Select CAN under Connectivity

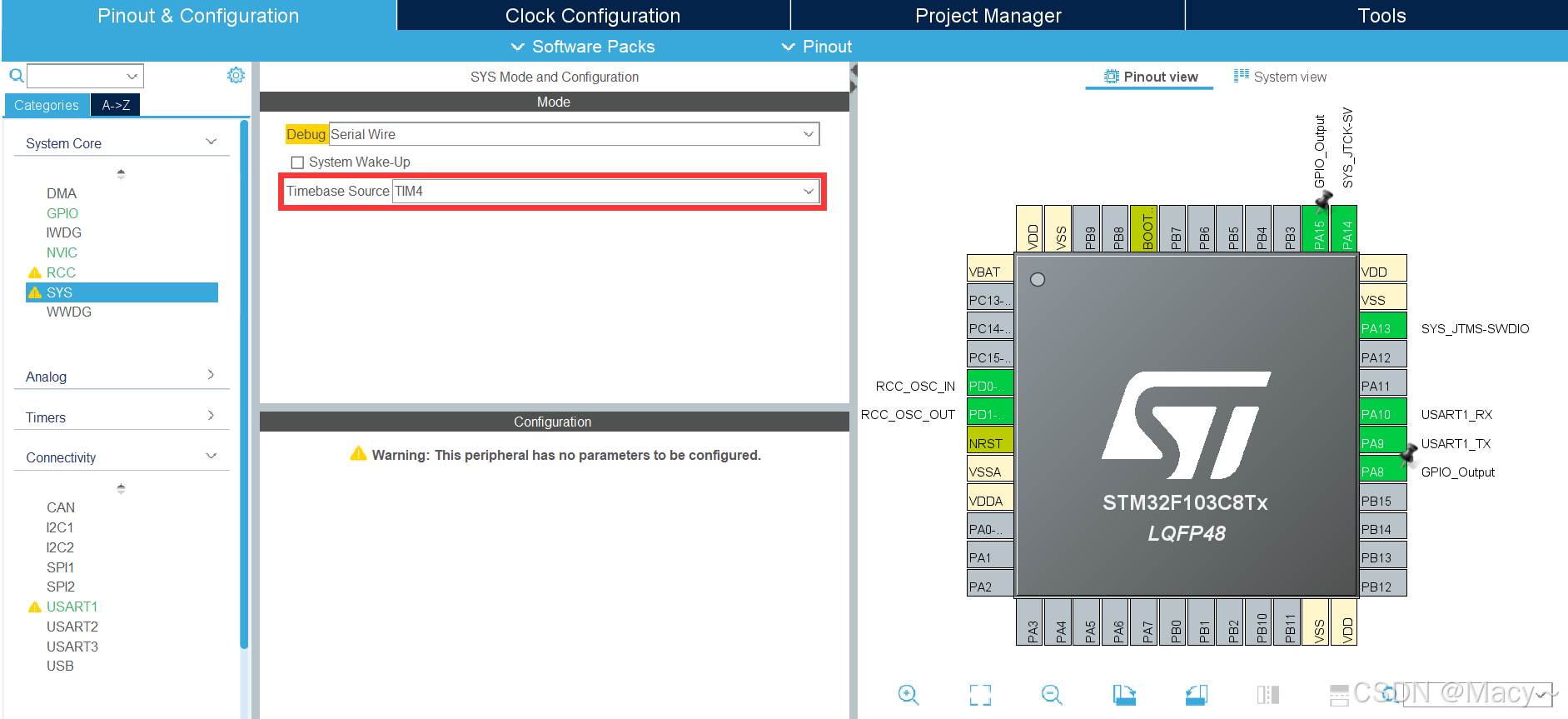(x=61, y=507)
